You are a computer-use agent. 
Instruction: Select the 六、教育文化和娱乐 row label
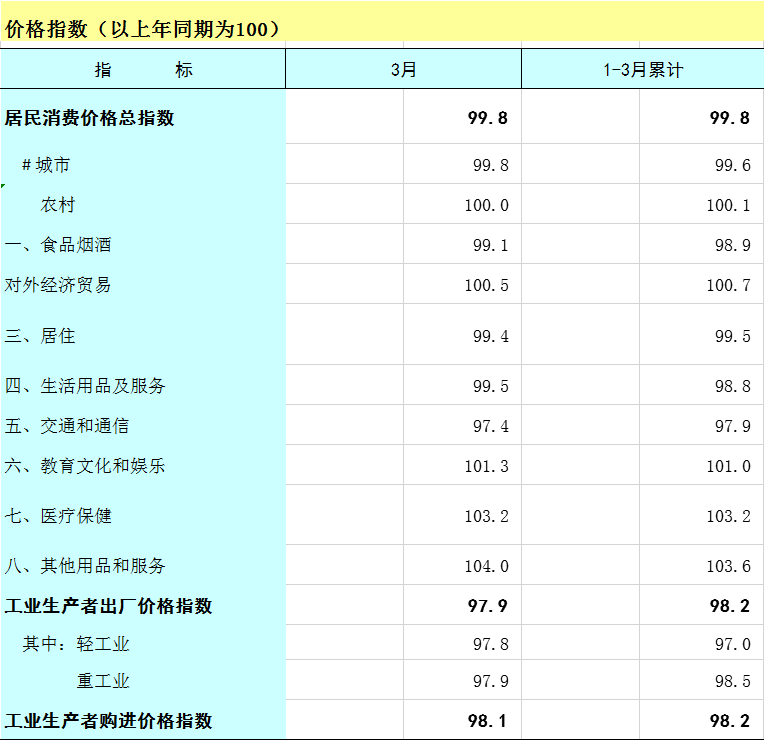[x=85, y=466]
